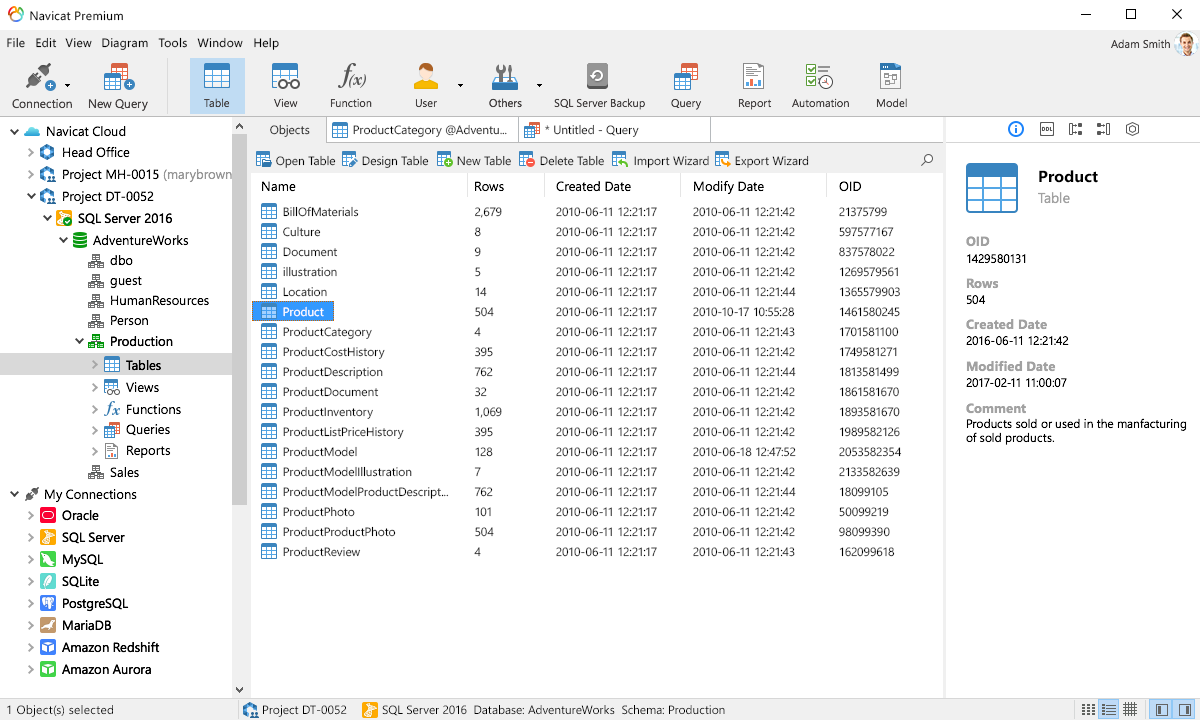1200x720 pixels.
Task: Select the Automation toolbar icon
Action: [x=820, y=85]
